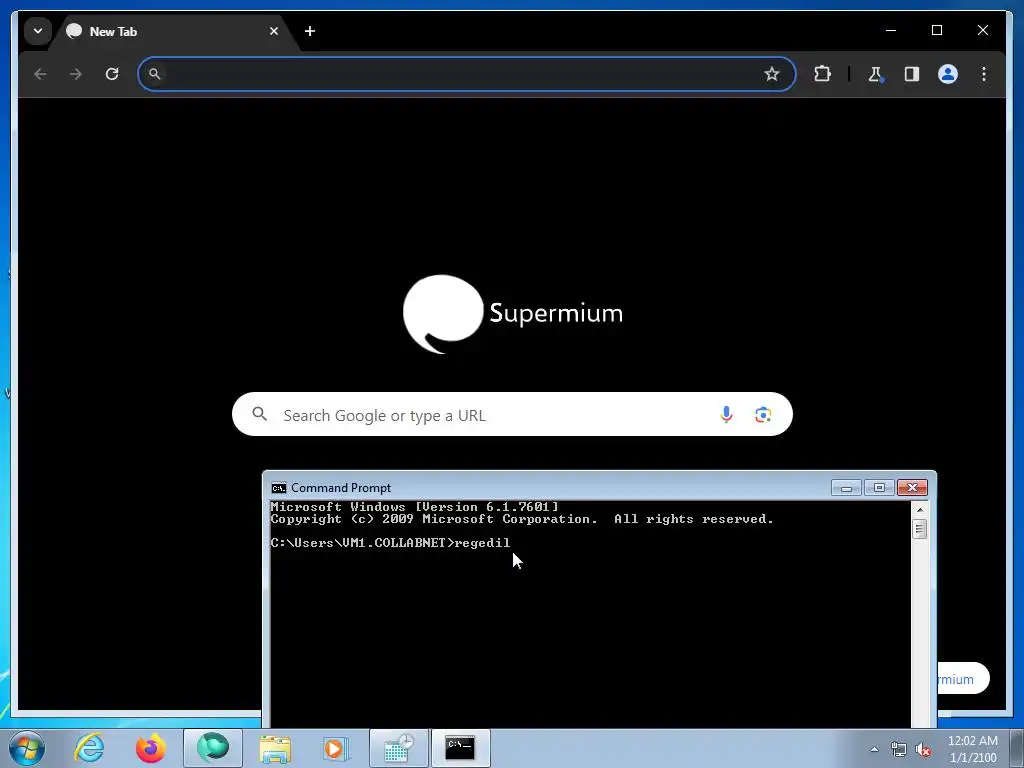The width and height of the screenshot is (1024, 768).
Task: Click the Command Prompt scrollbar up arrow
Action: [920, 509]
